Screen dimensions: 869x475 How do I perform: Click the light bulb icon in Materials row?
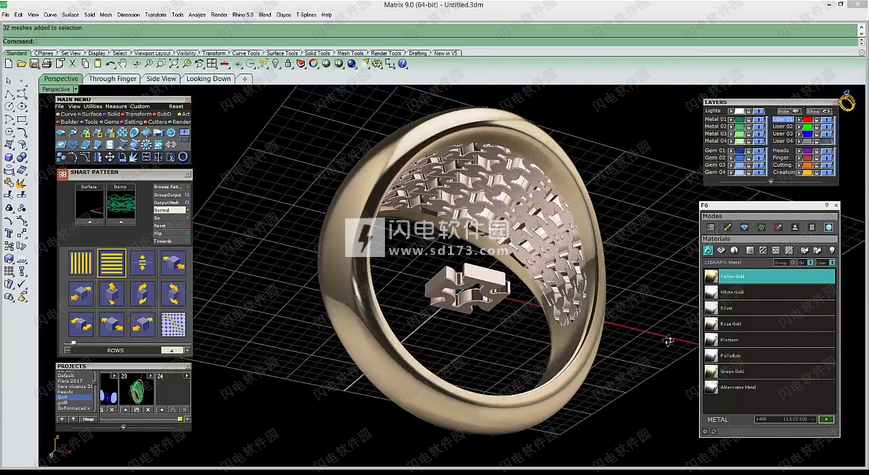click(832, 251)
